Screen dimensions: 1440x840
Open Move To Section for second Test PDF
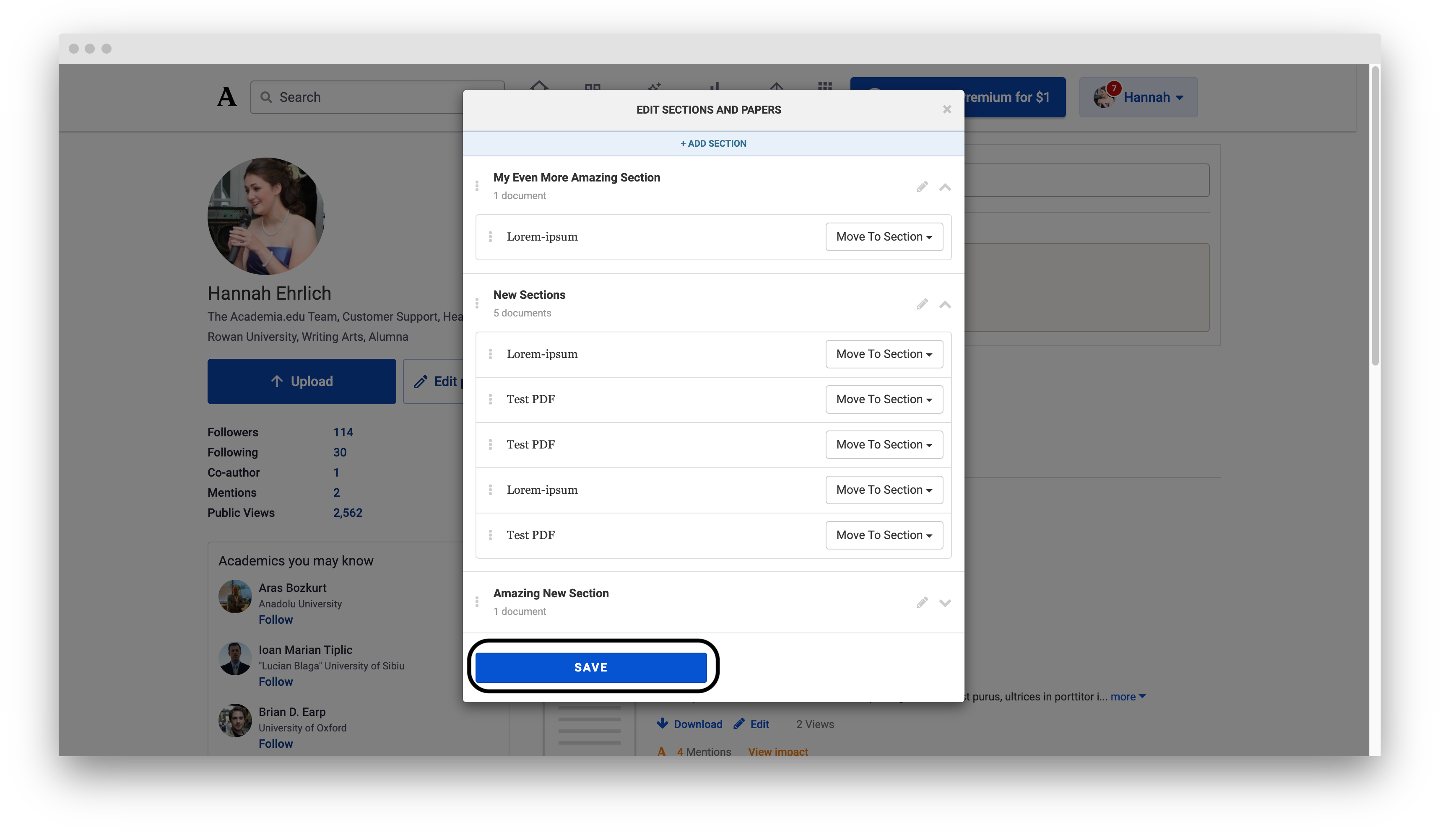coord(884,444)
